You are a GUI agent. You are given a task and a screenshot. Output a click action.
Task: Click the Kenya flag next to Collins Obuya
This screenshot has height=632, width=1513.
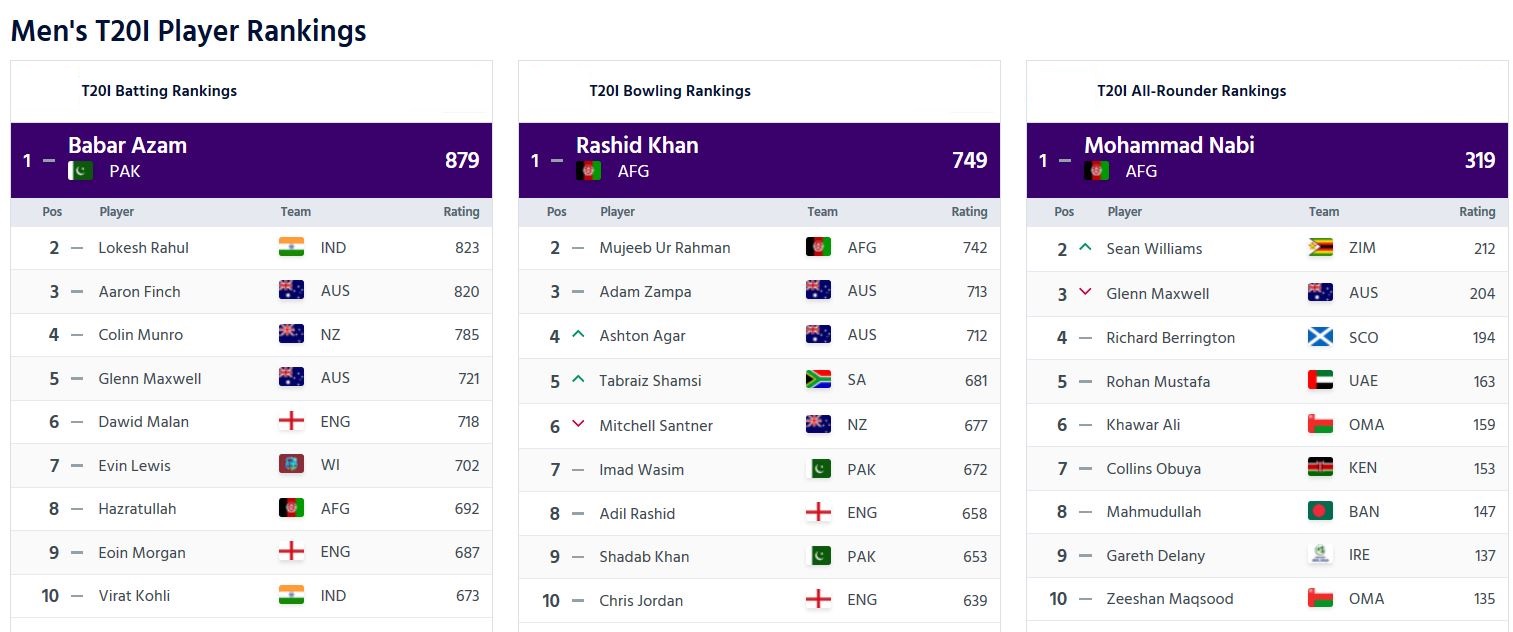tap(1320, 468)
